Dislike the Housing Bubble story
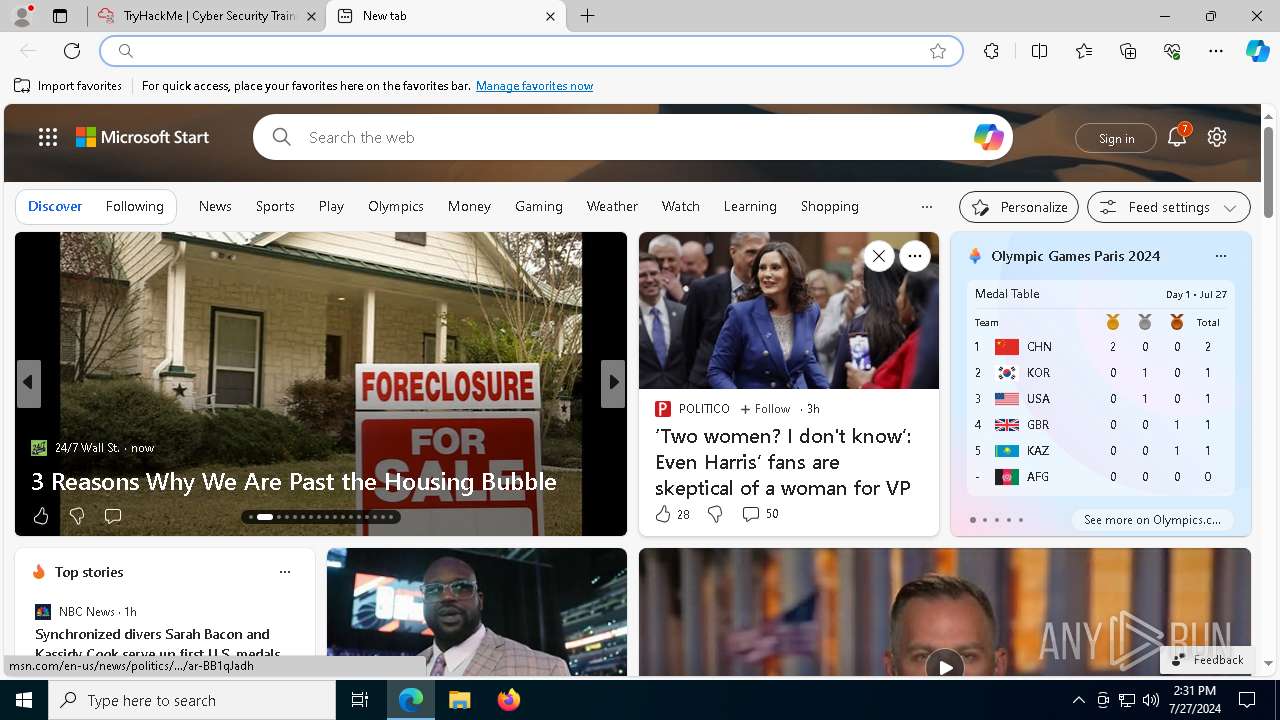The image size is (1280, 720). (x=77, y=516)
